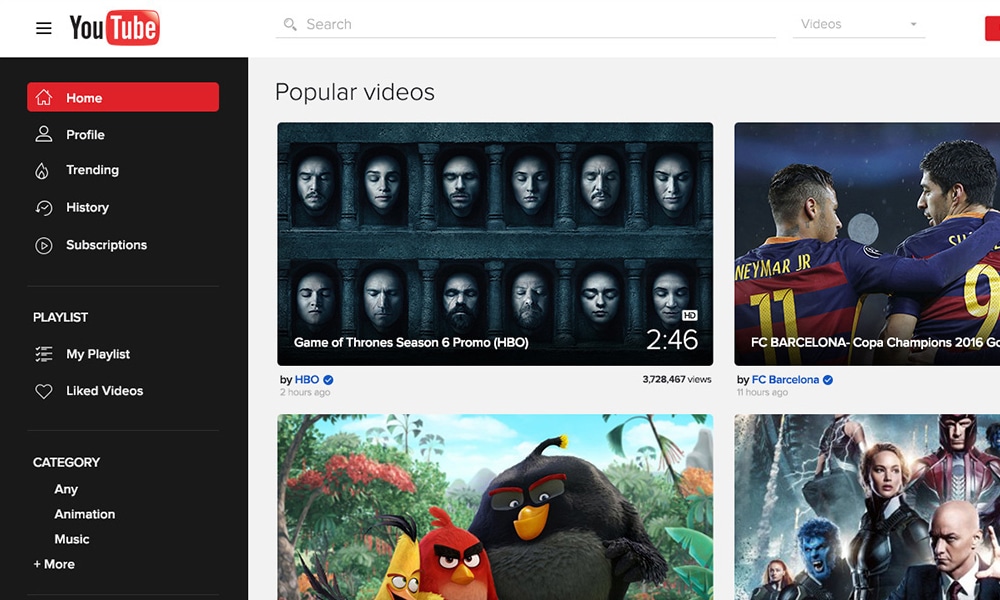Screen dimensions: 1000x600
Task: Click the CATEGORY section header
Action: click(x=66, y=462)
